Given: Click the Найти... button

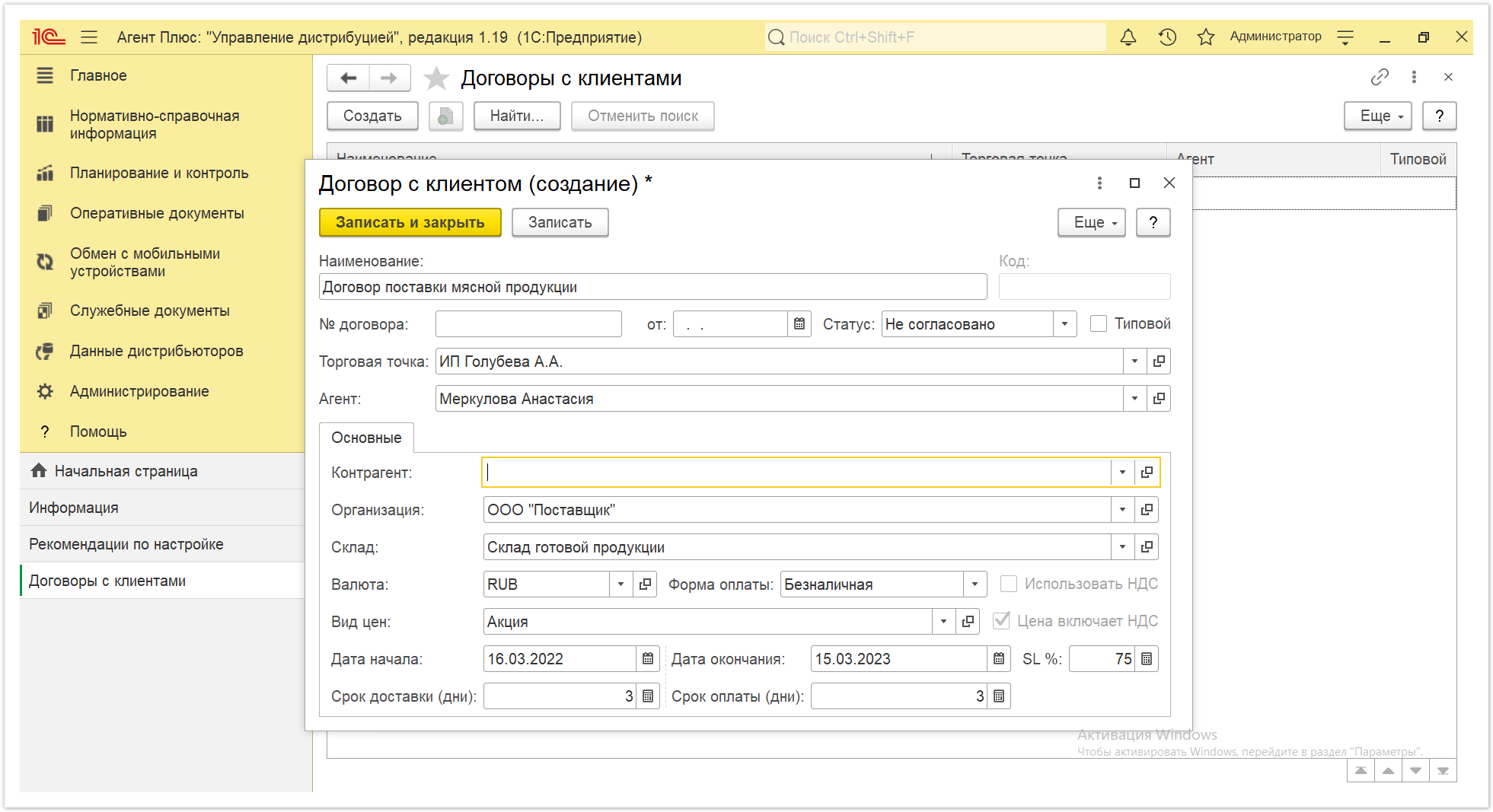Looking at the screenshot, I should click(x=517, y=116).
